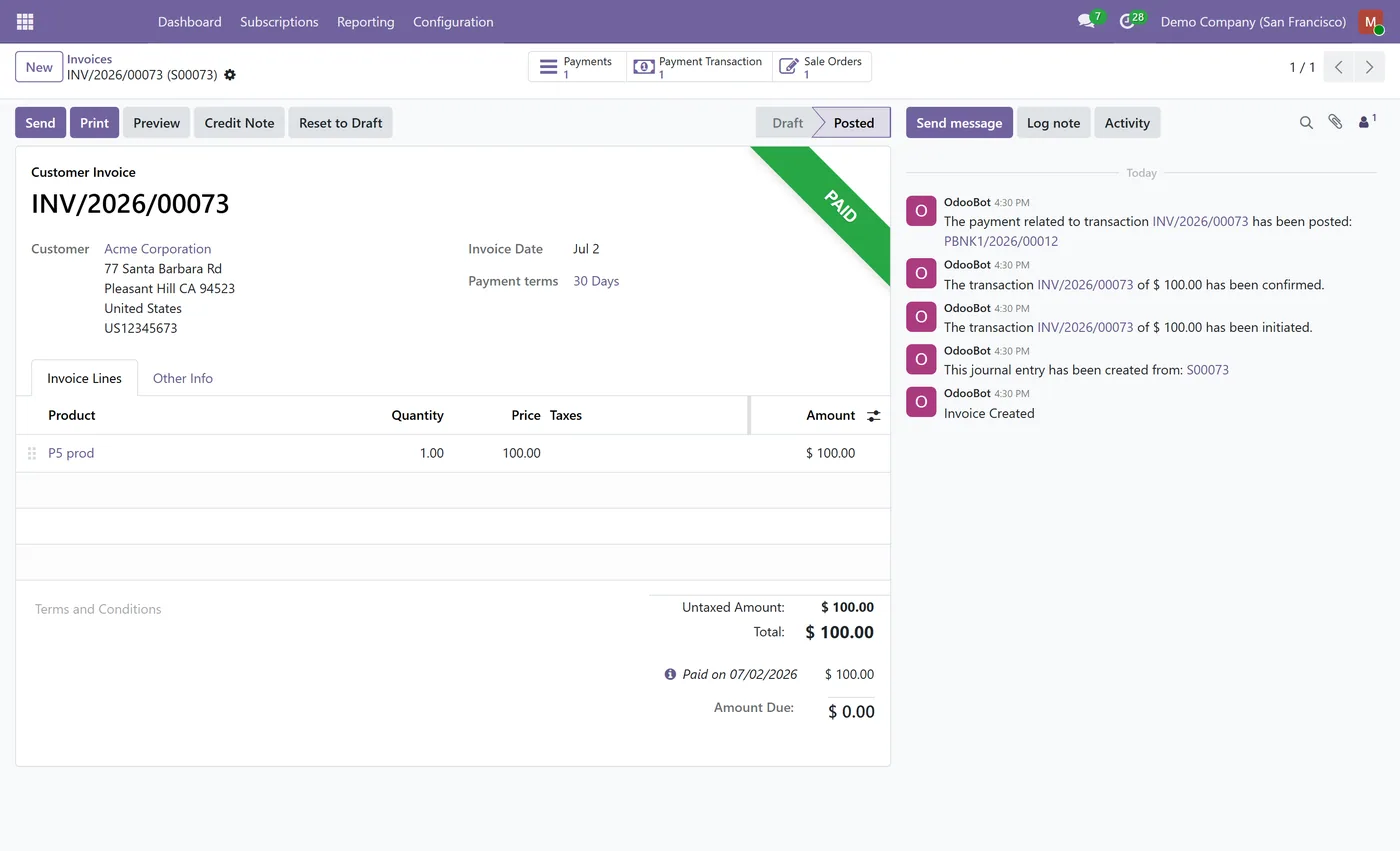The height and width of the screenshot is (851, 1400).
Task: Switch to the Other Info tab
Action: (183, 378)
